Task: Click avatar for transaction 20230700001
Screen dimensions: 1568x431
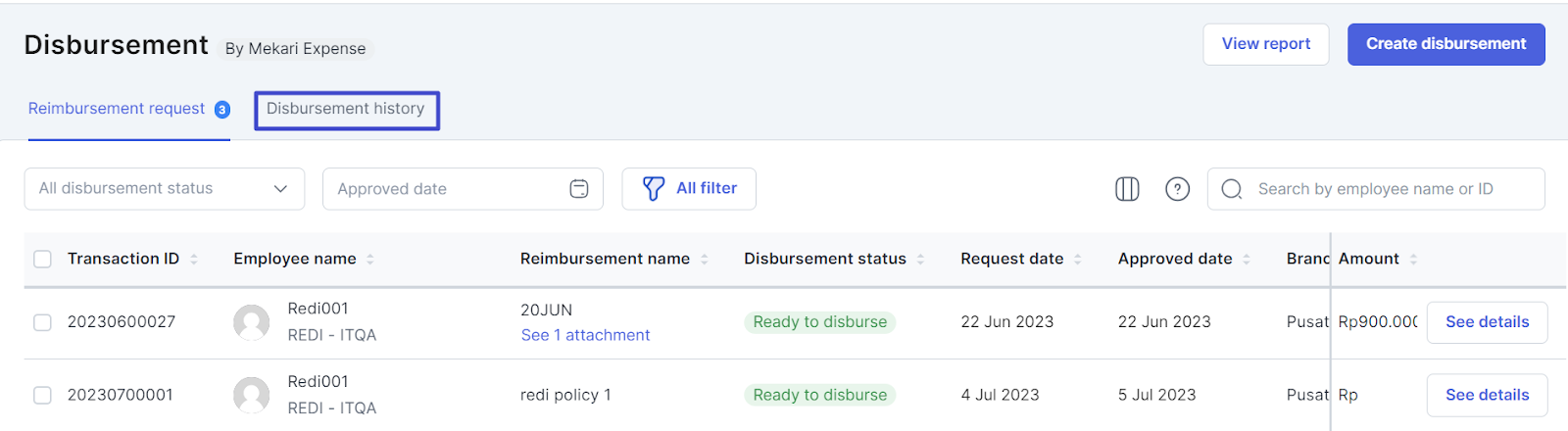Action: 252,396
